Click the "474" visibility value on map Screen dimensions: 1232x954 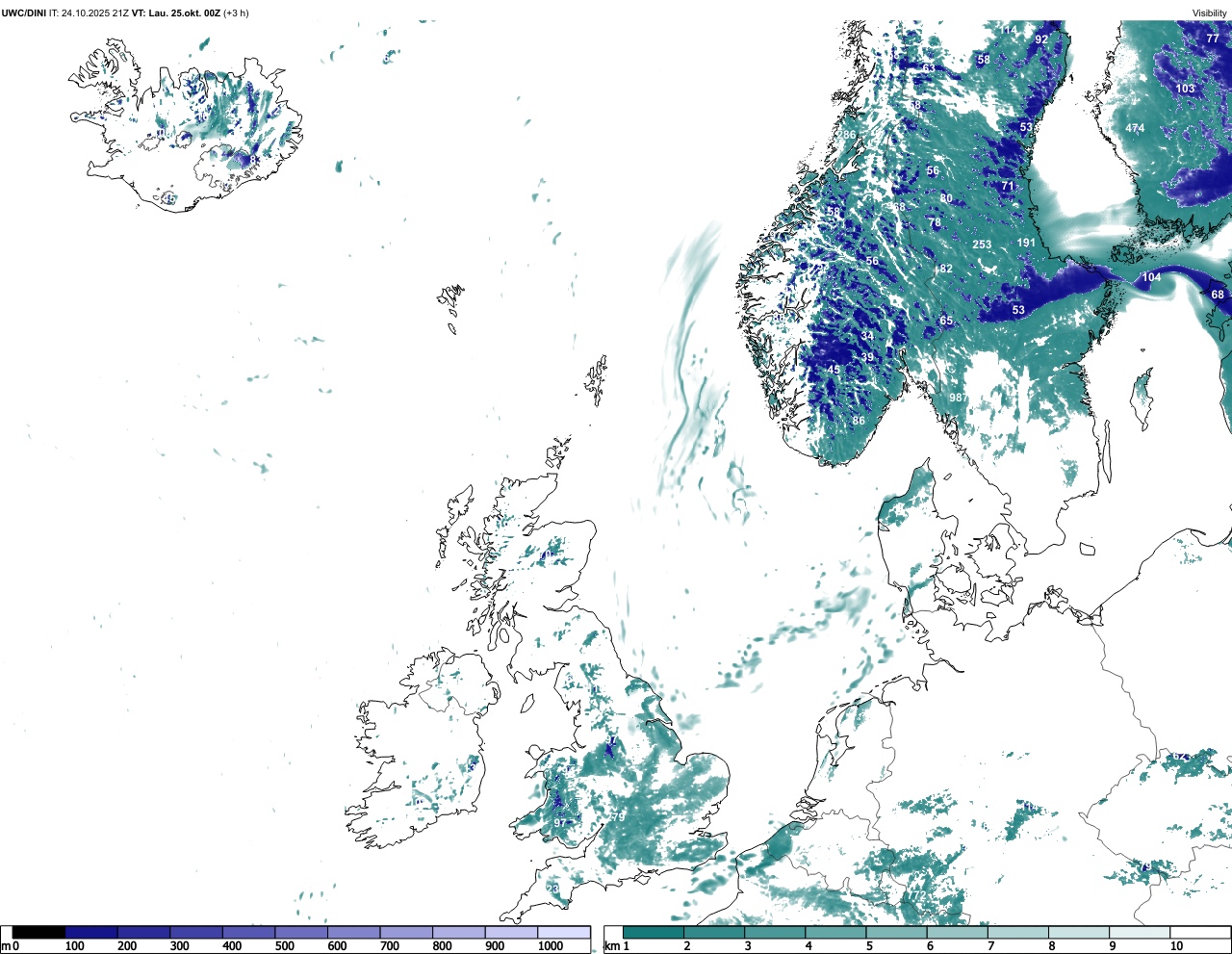(x=1135, y=128)
